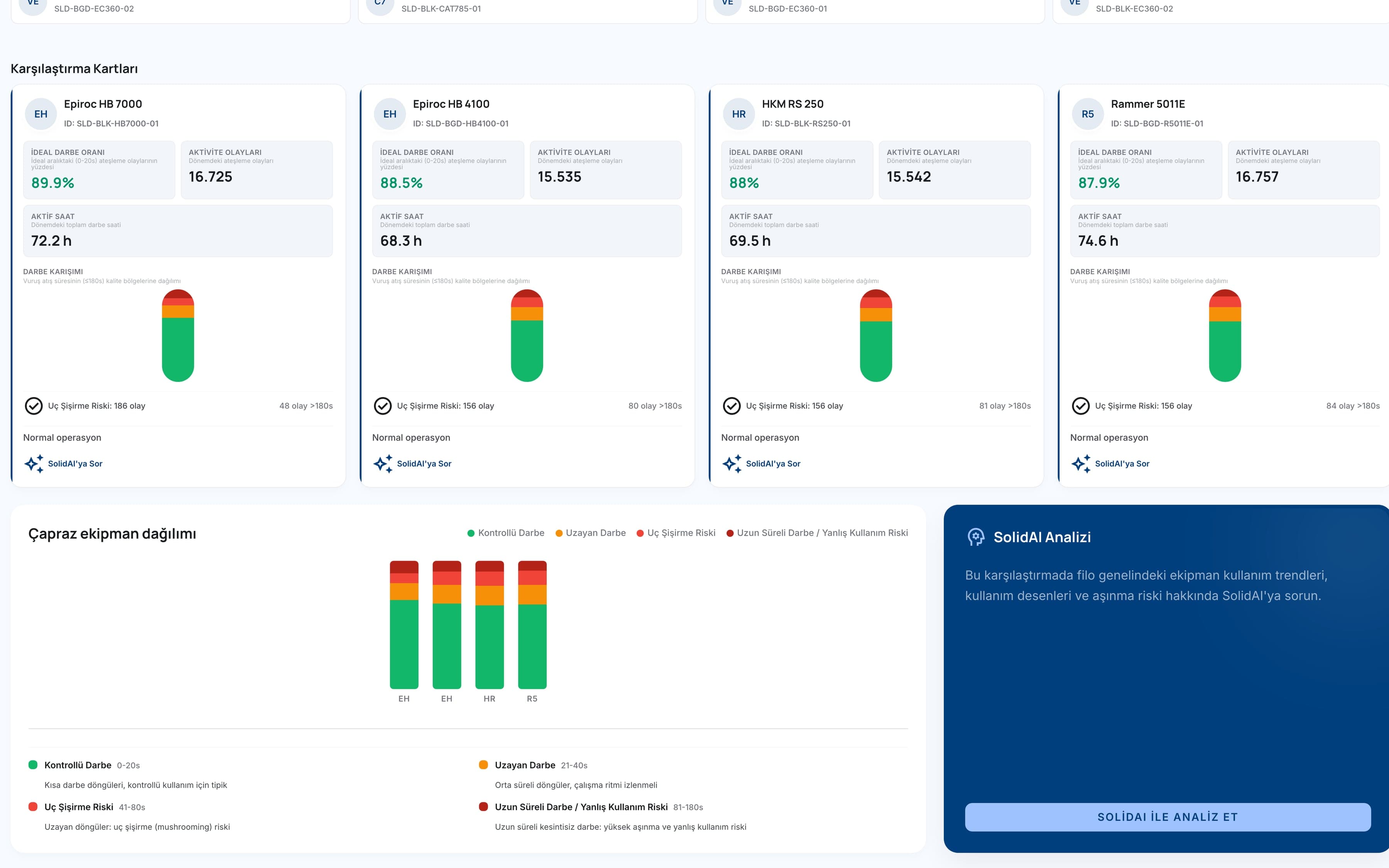This screenshot has height=868, width=1389.
Task: Click the Uç Şişirme Riski: 186 olay text
Action: click(96, 406)
